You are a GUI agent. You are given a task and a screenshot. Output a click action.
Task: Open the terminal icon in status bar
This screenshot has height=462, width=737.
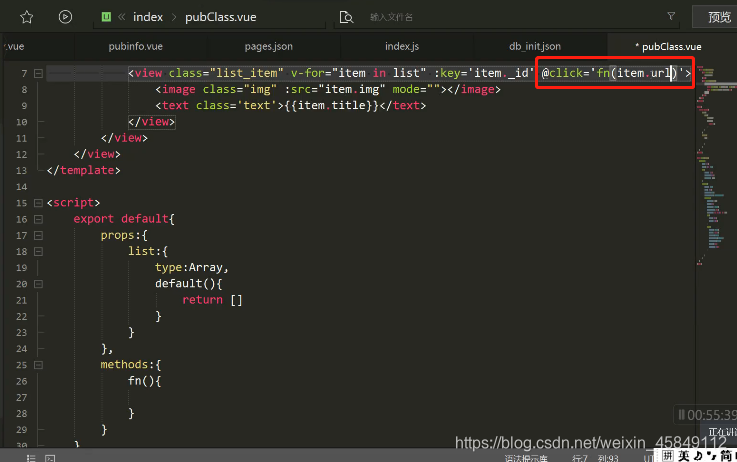pyautogui.click(x=50, y=458)
